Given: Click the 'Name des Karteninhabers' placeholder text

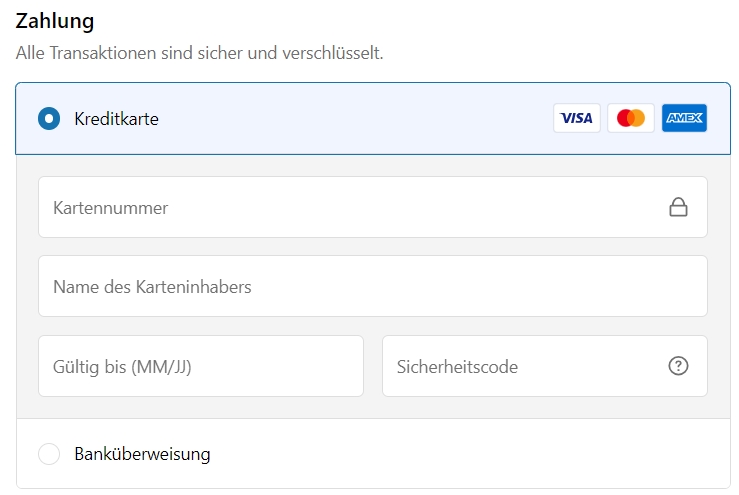Looking at the screenshot, I should tap(152, 287).
